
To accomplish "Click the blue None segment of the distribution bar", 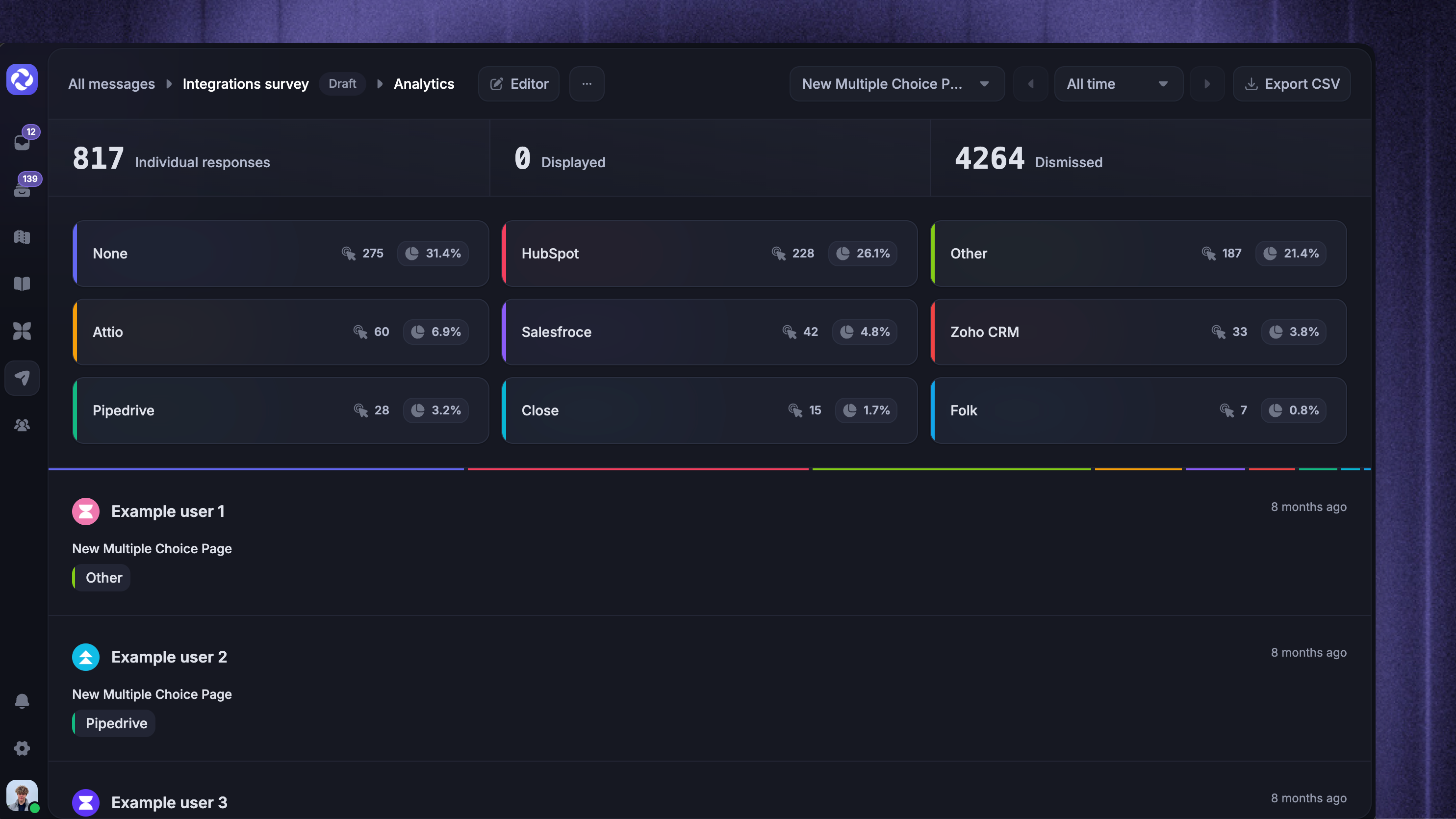I will point(256,469).
